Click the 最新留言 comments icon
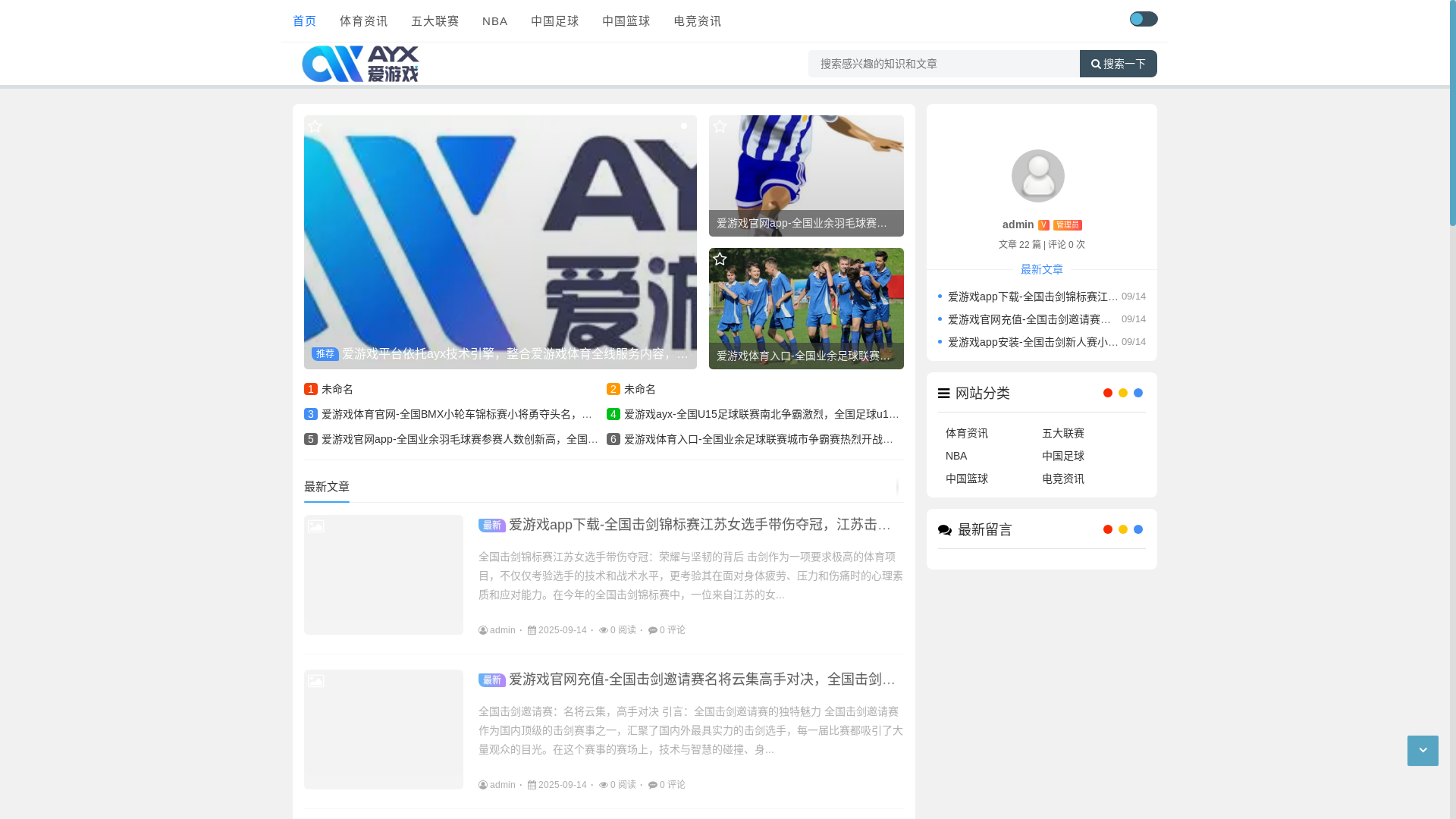This screenshot has height=819, width=1456. click(945, 529)
